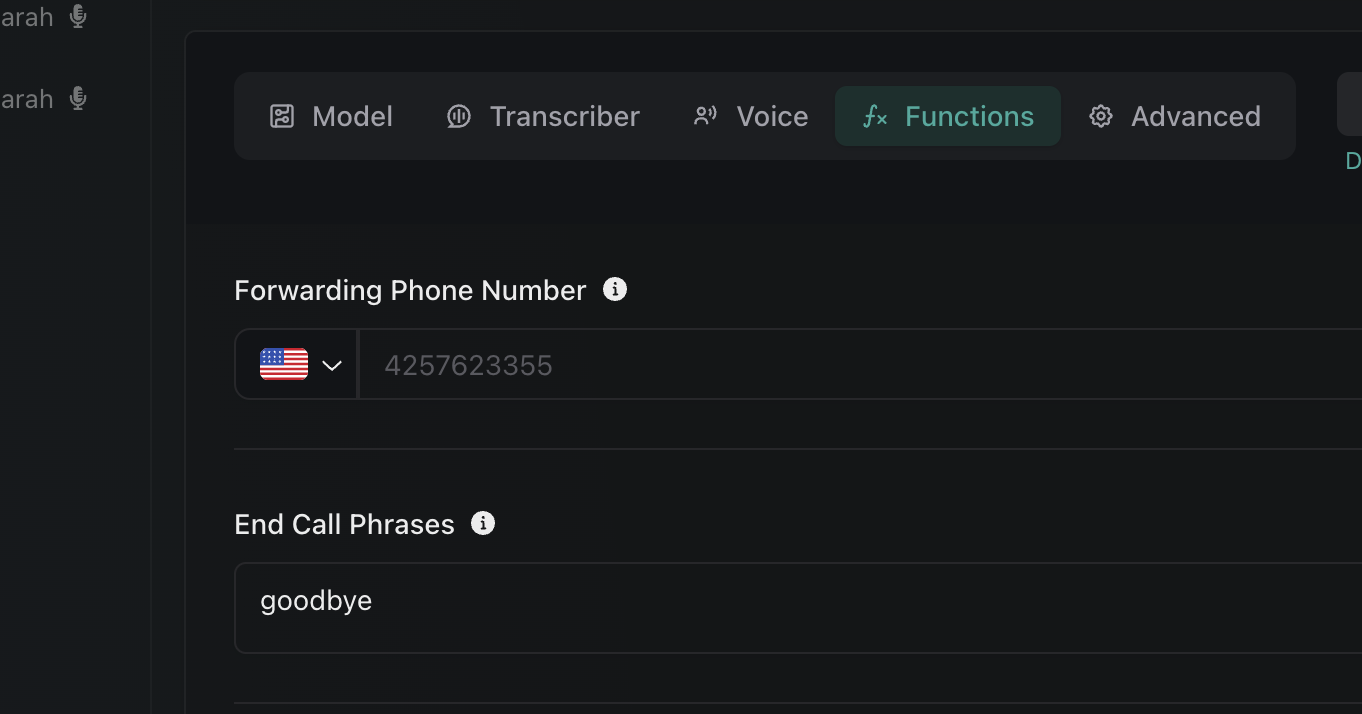The width and height of the screenshot is (1362, 714).
Task: Click the microphone icon on the topmost Sarah entry
Action: (78, 17)
